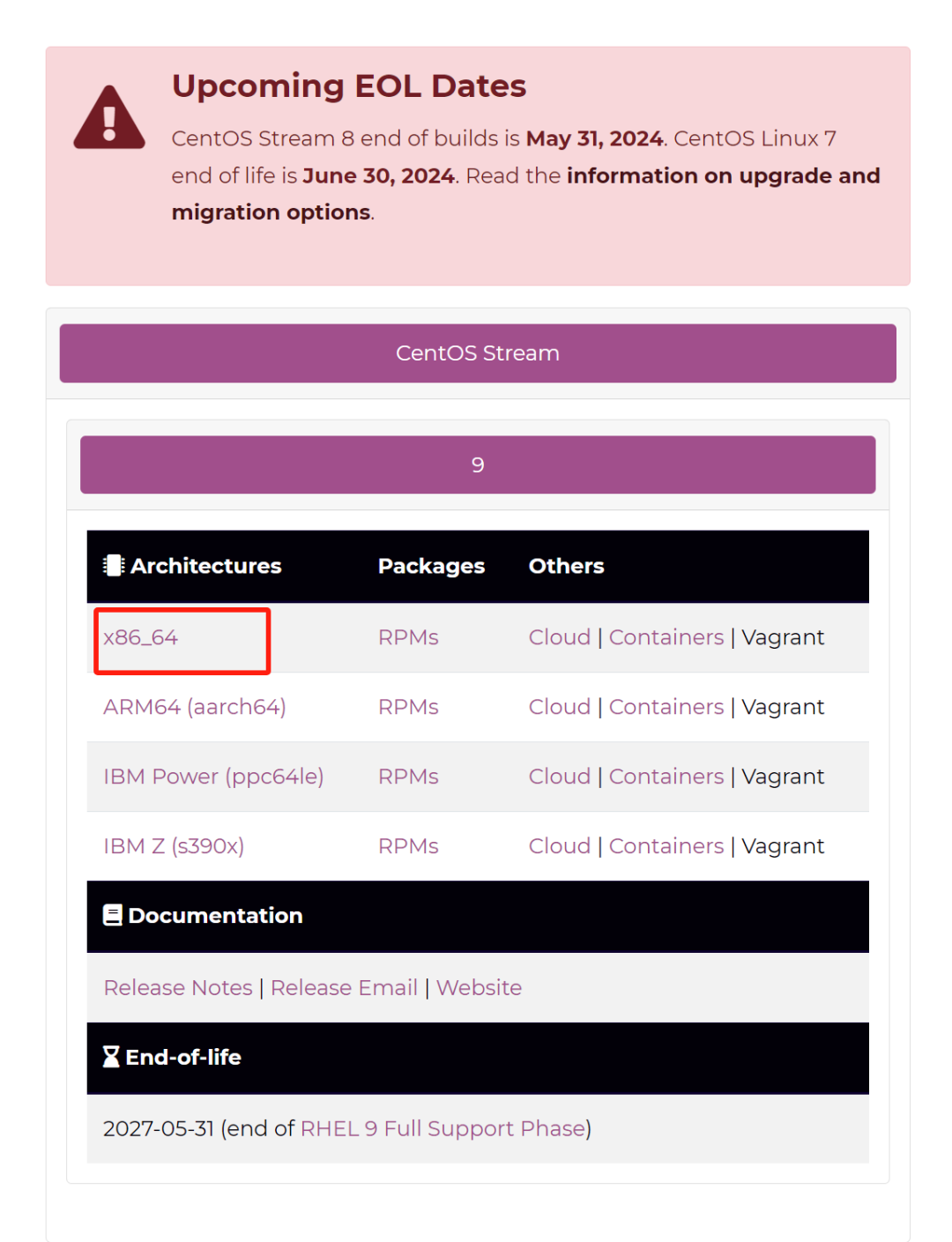Viewport: 952px width, 1242px height.
Task: Open the IBM Z (s390x) link
Action: [174, 846]
